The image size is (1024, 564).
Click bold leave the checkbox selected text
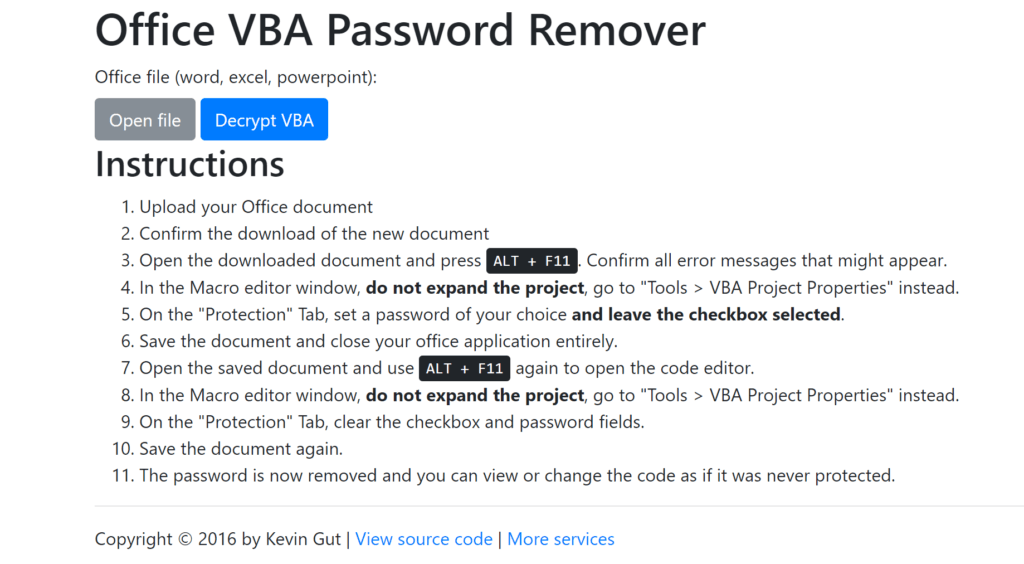pos(707,314)
